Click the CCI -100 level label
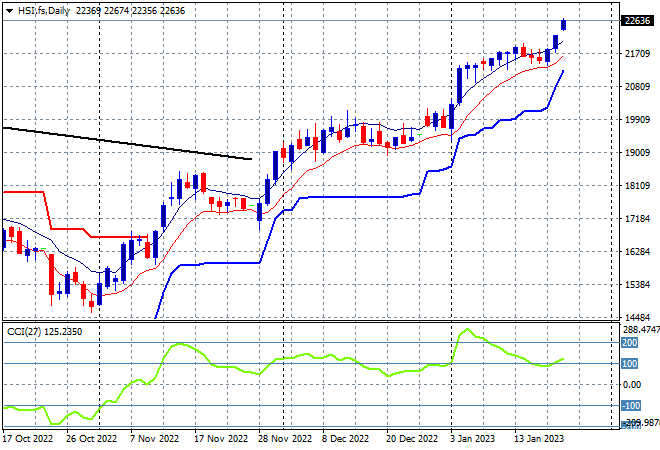This screenshot has height=450, width=660. pyautogui.click(x=629, y=406)
